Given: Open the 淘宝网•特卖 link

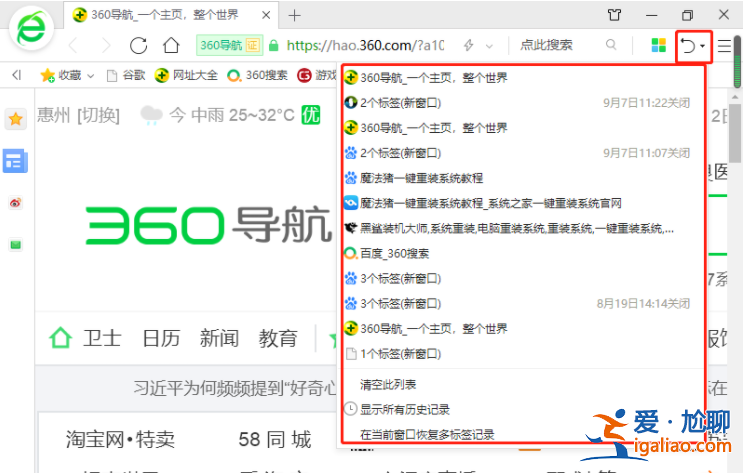Looking at the screenshot, I should [x=120, y=439].
